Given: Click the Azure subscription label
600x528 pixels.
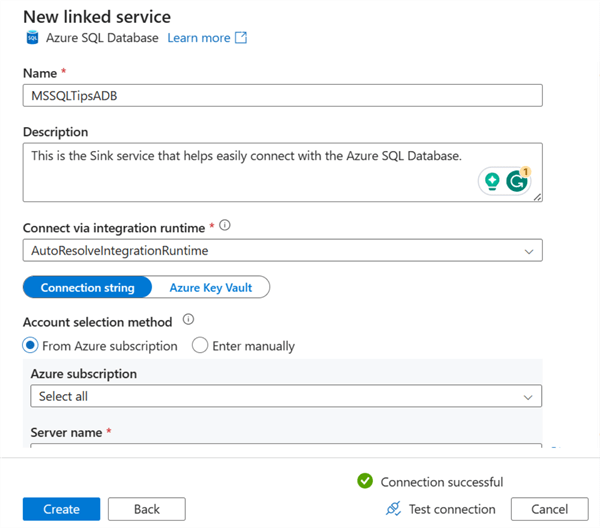Looking at the screenshot, I should pyautogui.click(x=84, y=374).
